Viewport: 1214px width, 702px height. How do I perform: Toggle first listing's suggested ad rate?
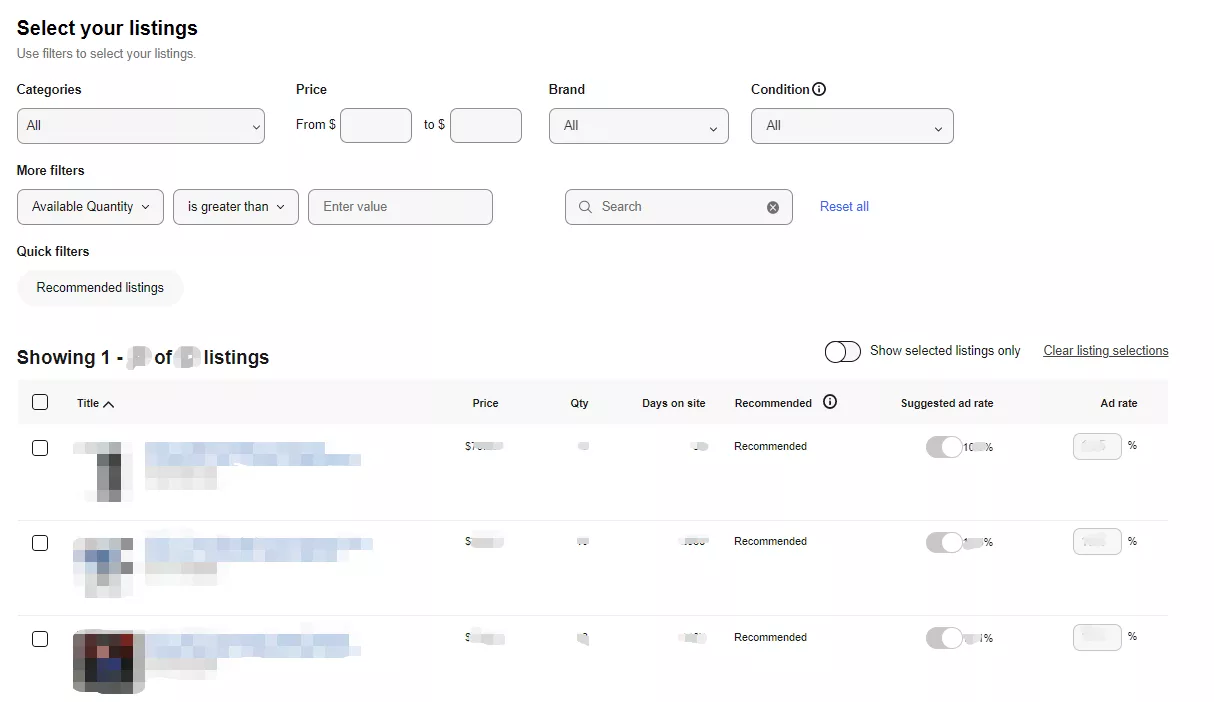943,447
